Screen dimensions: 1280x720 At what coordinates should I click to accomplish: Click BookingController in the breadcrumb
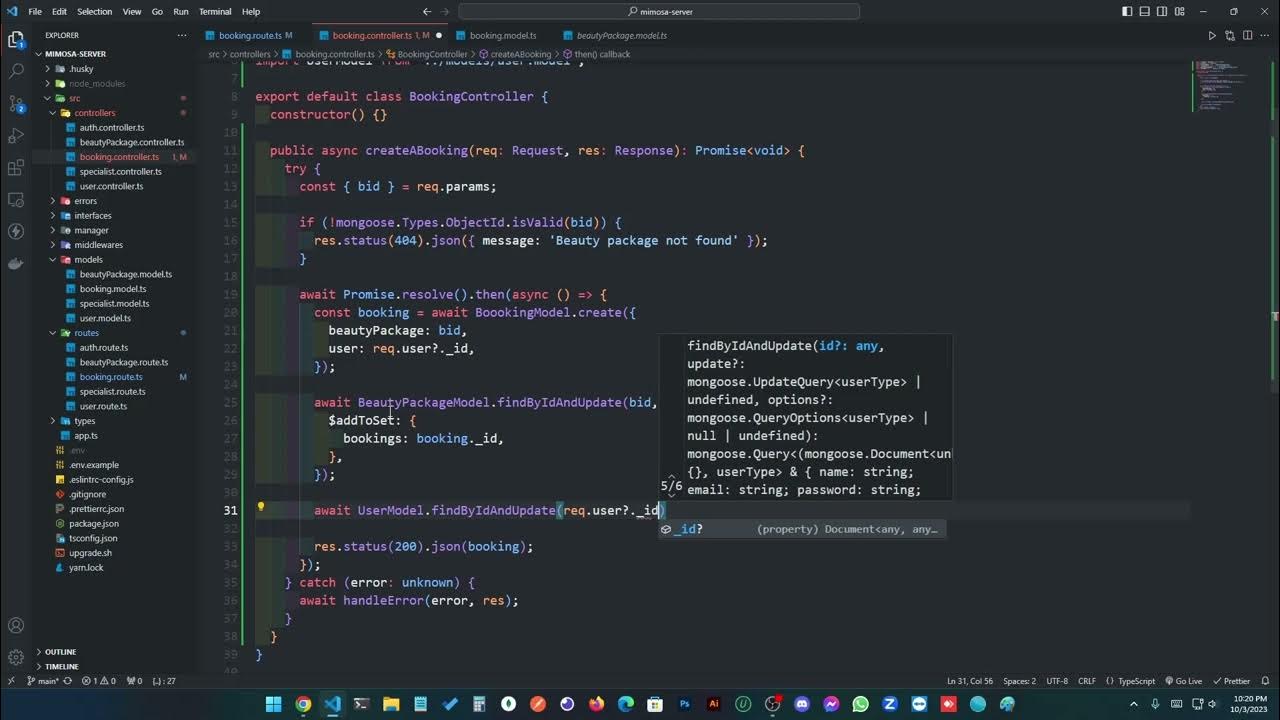coord(432,54)
